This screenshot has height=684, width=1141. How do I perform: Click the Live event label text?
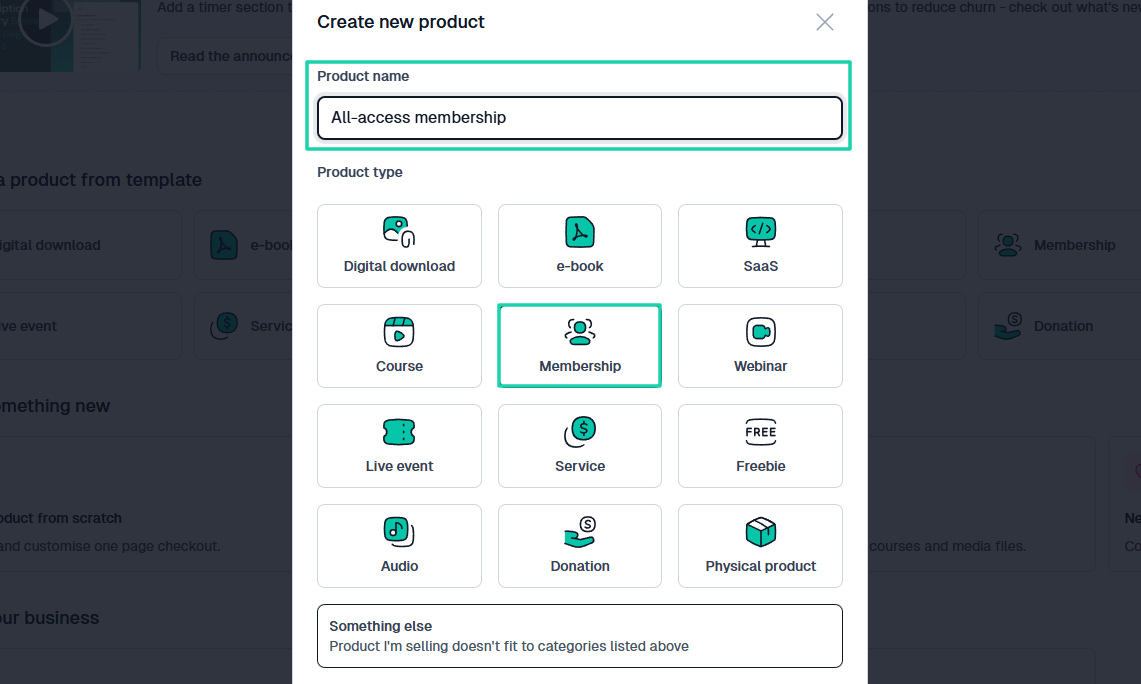pos(399,466)
